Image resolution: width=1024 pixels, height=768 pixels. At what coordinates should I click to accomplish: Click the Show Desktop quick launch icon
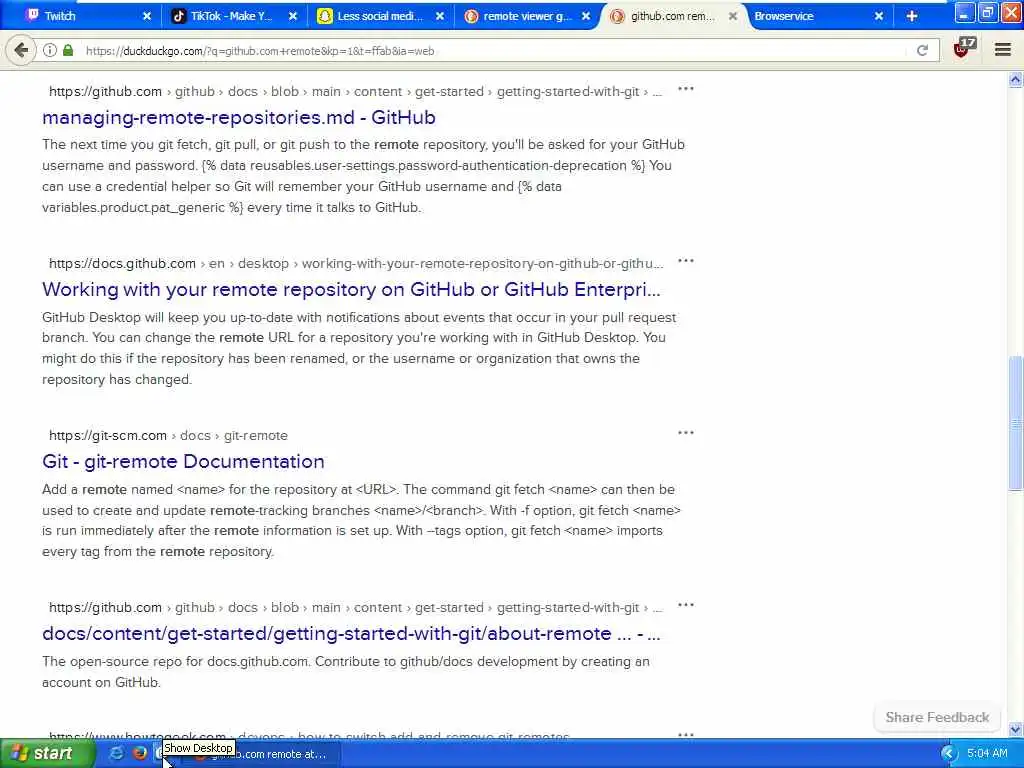[159, 753]
